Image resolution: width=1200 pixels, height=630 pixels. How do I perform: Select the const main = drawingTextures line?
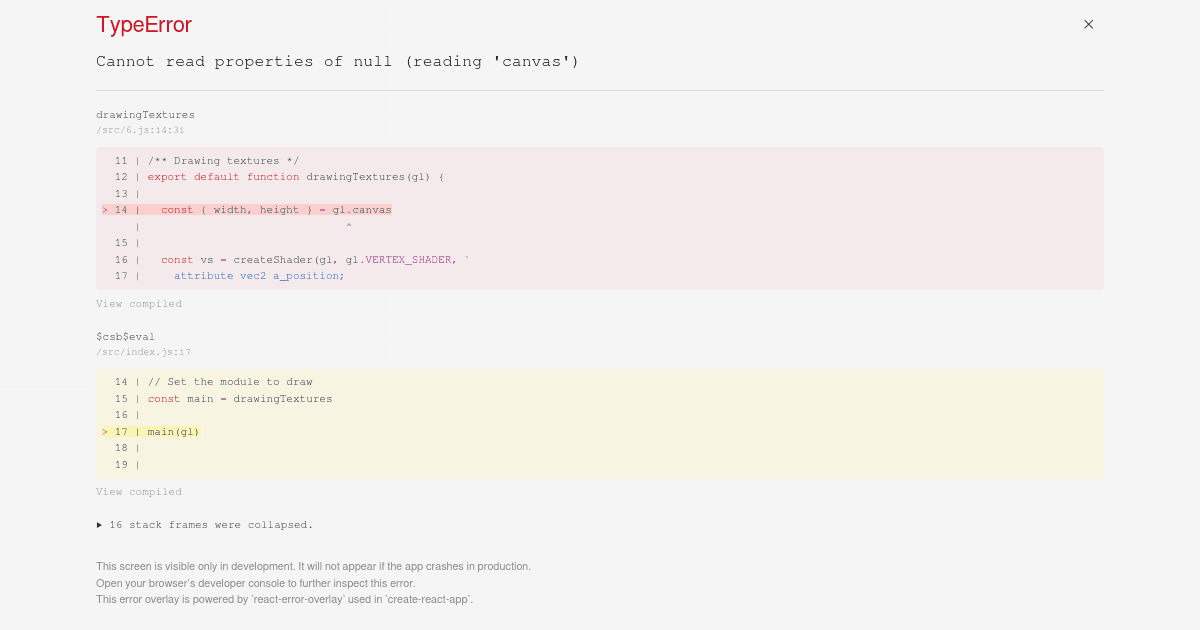pos(240,398)
